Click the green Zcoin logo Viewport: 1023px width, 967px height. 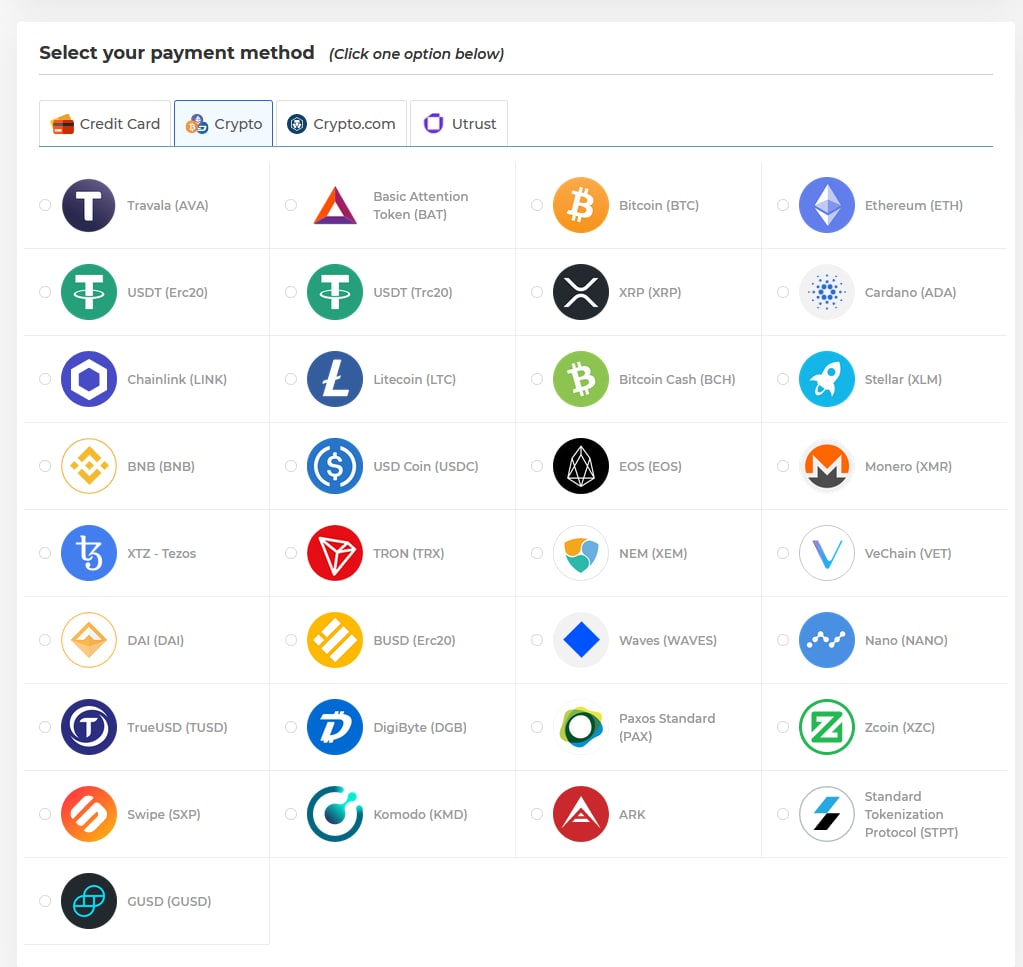coord(827,727)
